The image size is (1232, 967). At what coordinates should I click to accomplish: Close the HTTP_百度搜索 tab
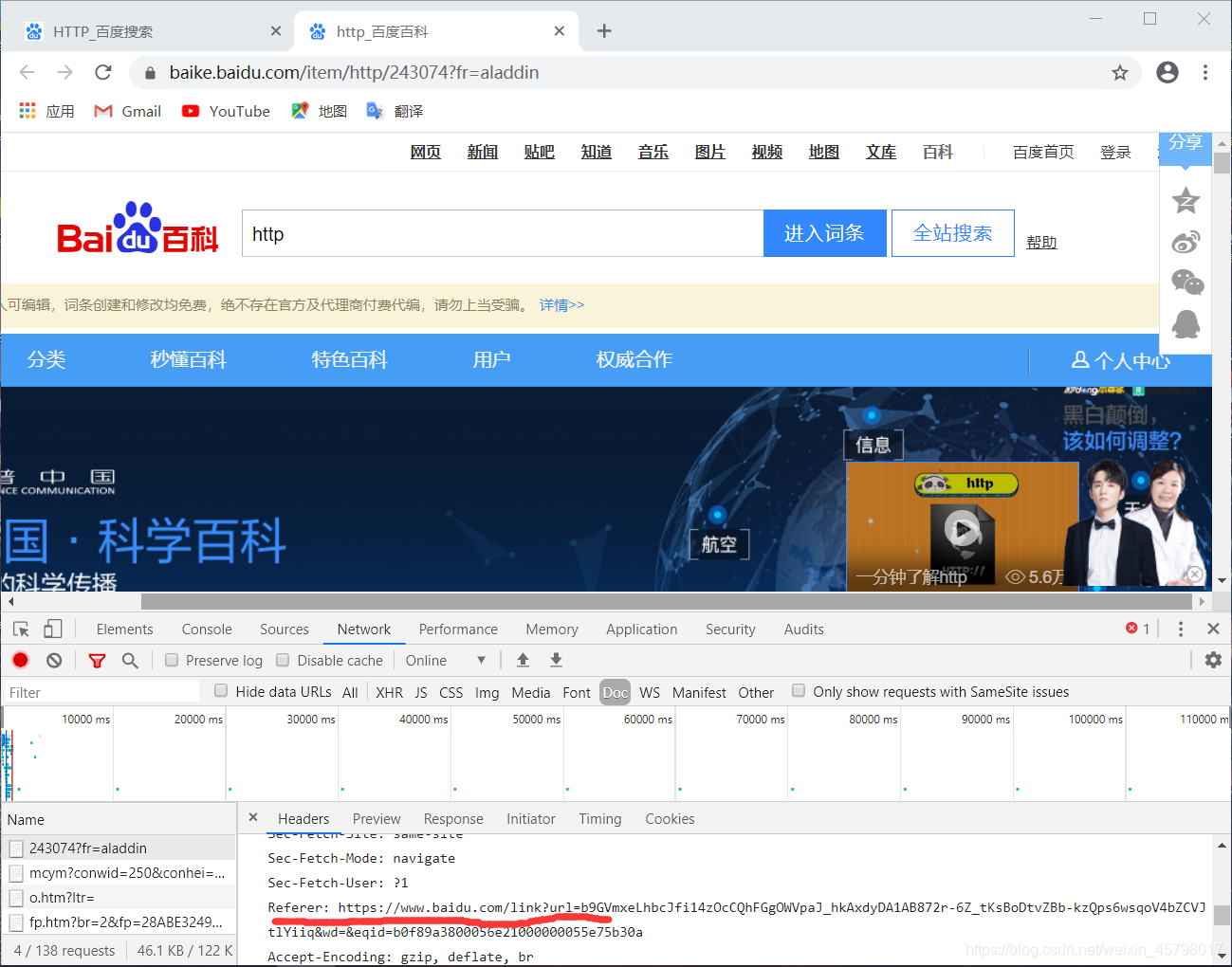tap(275, 31)
